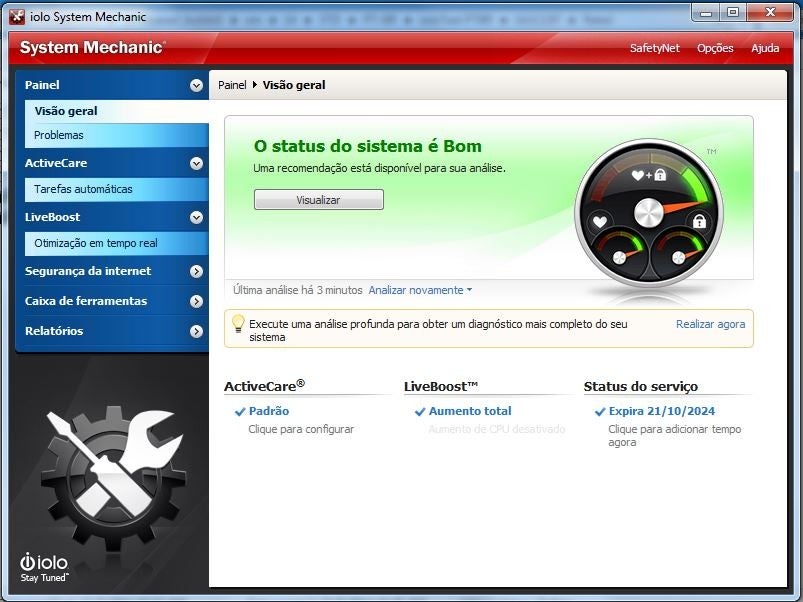Image resolution: width=803 pixels, height=602 pixels.
Task: Open the Ajuda menu
Action: [765, 47]
